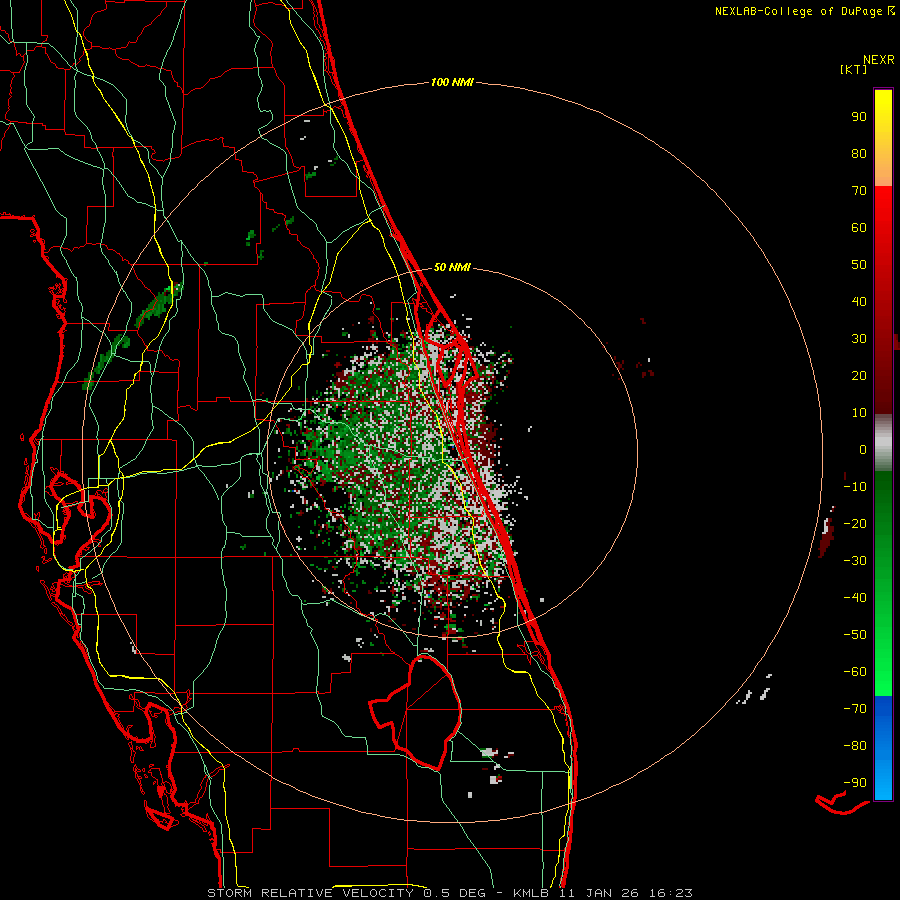Click the -20 value on the velocity scale

pos(855,523)
